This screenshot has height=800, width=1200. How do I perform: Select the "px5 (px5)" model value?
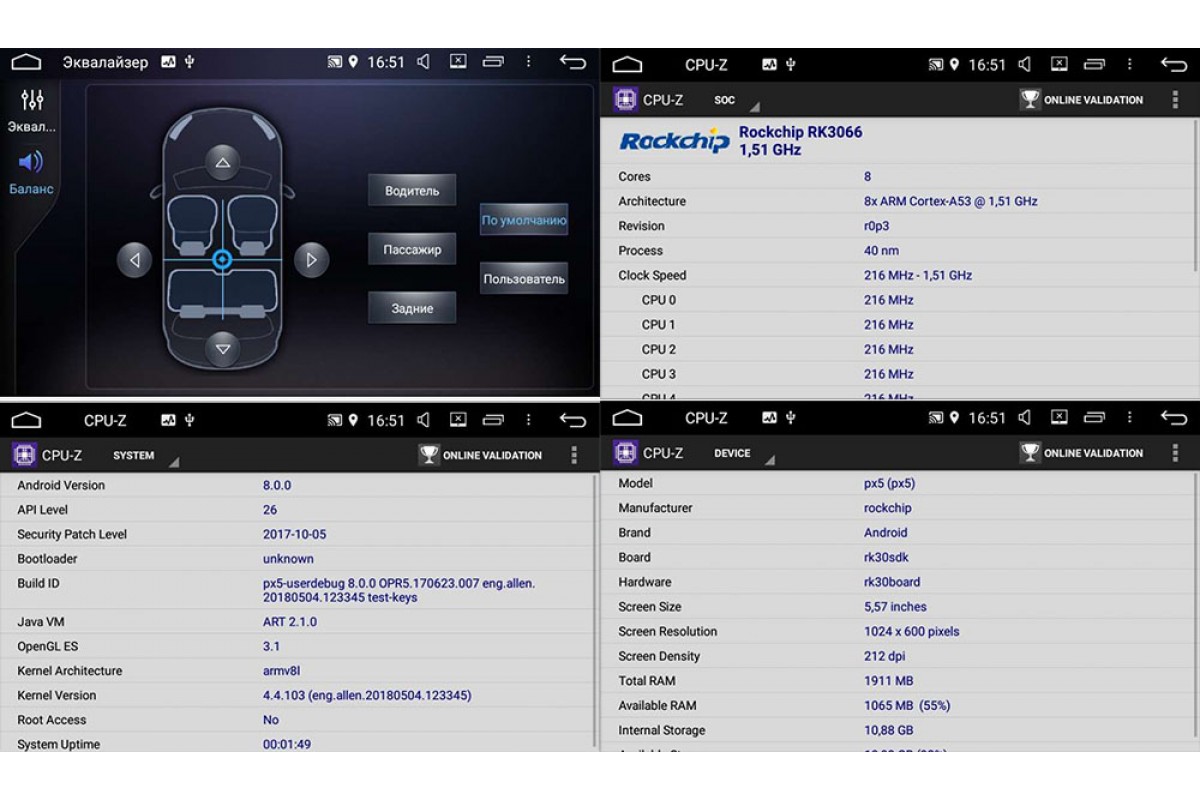tap(889, 483)
